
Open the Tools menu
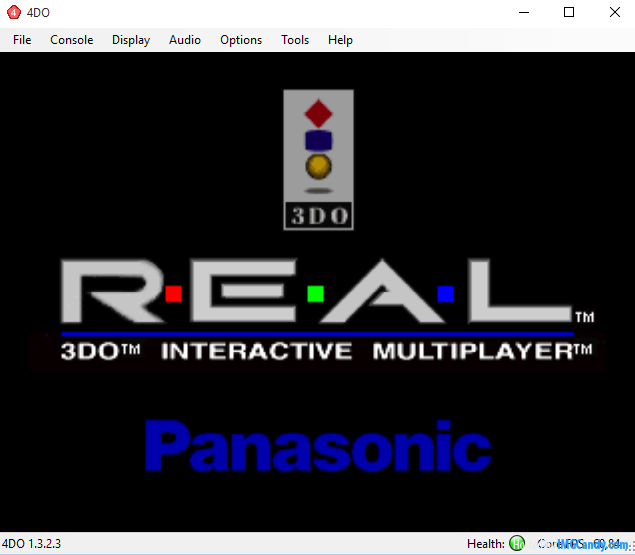[x=295, y=40]
